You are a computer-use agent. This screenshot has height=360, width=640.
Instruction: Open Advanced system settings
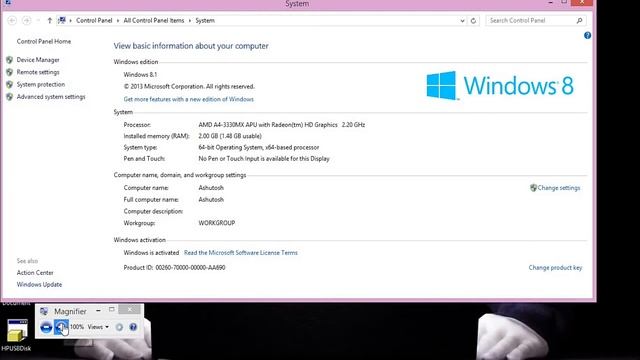[51, 96]
